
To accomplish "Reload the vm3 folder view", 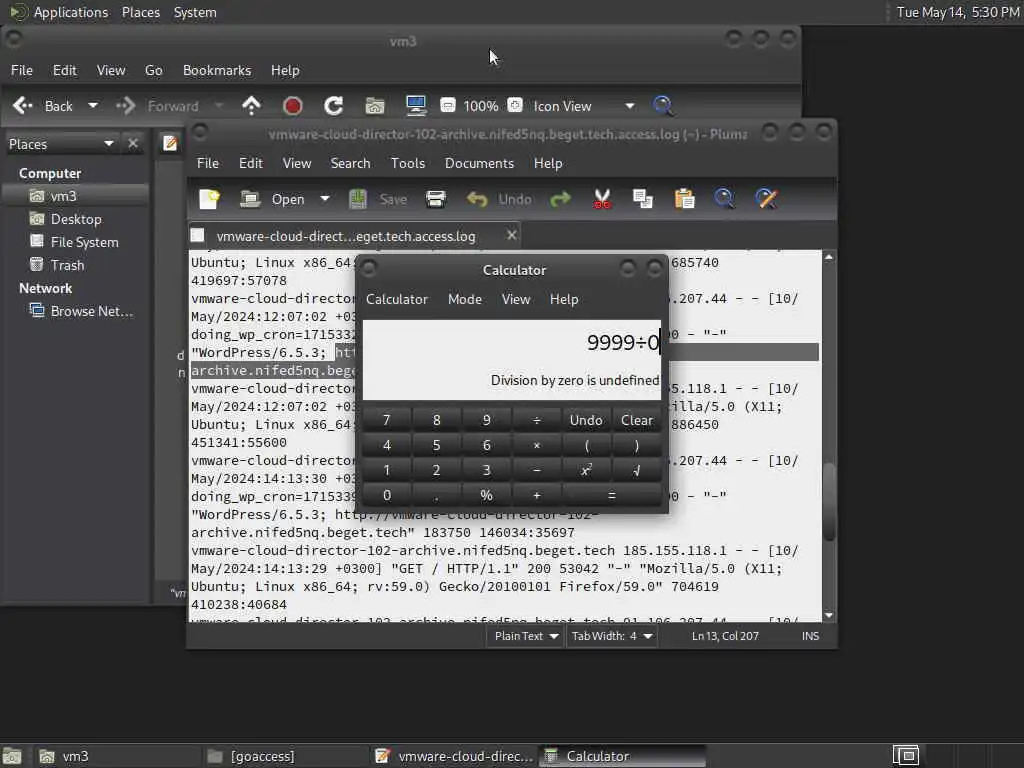I will 334,106.
